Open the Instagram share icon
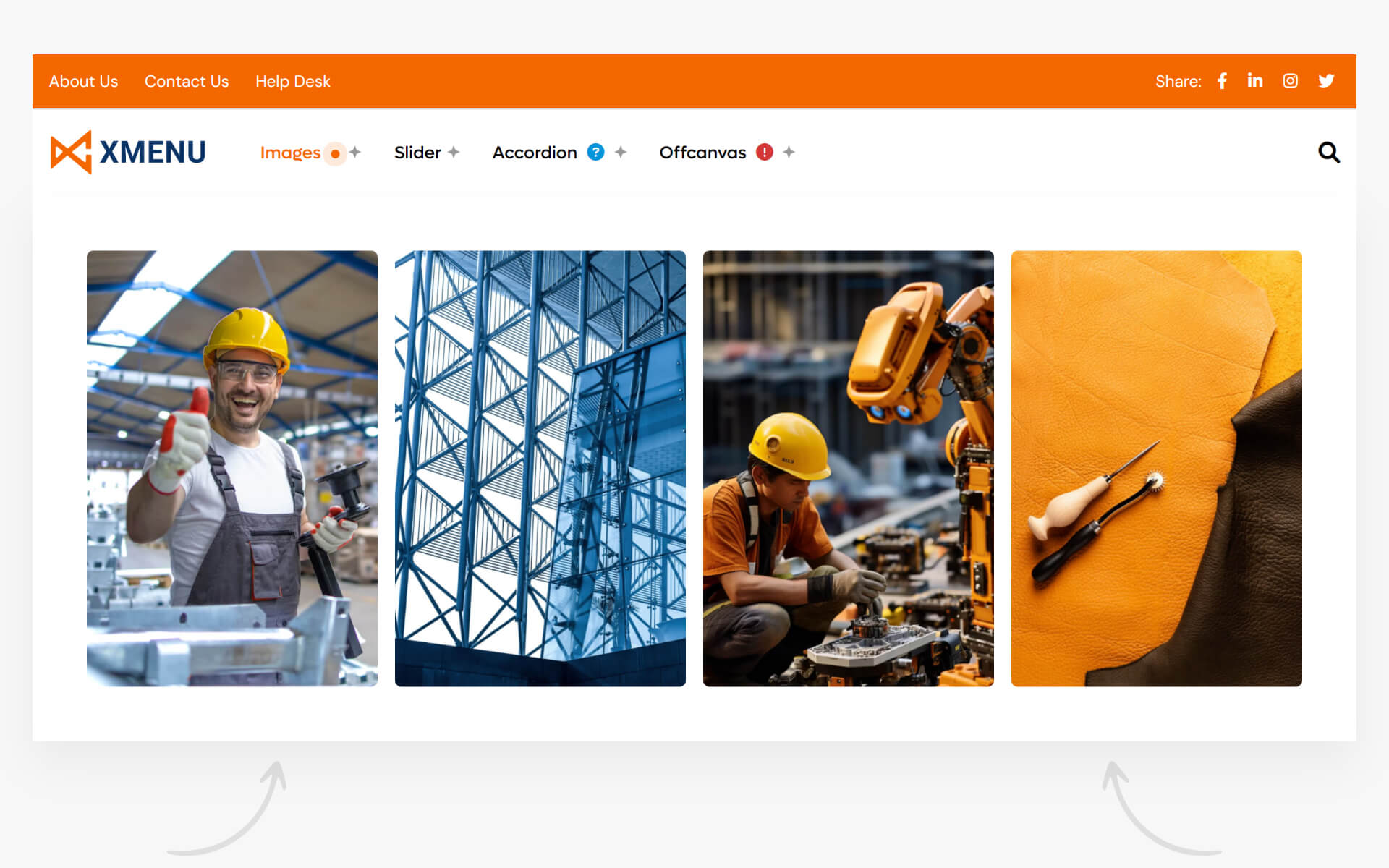Image resolution: width=1389 pixels, height=868 pixels. click(1291, 81)
